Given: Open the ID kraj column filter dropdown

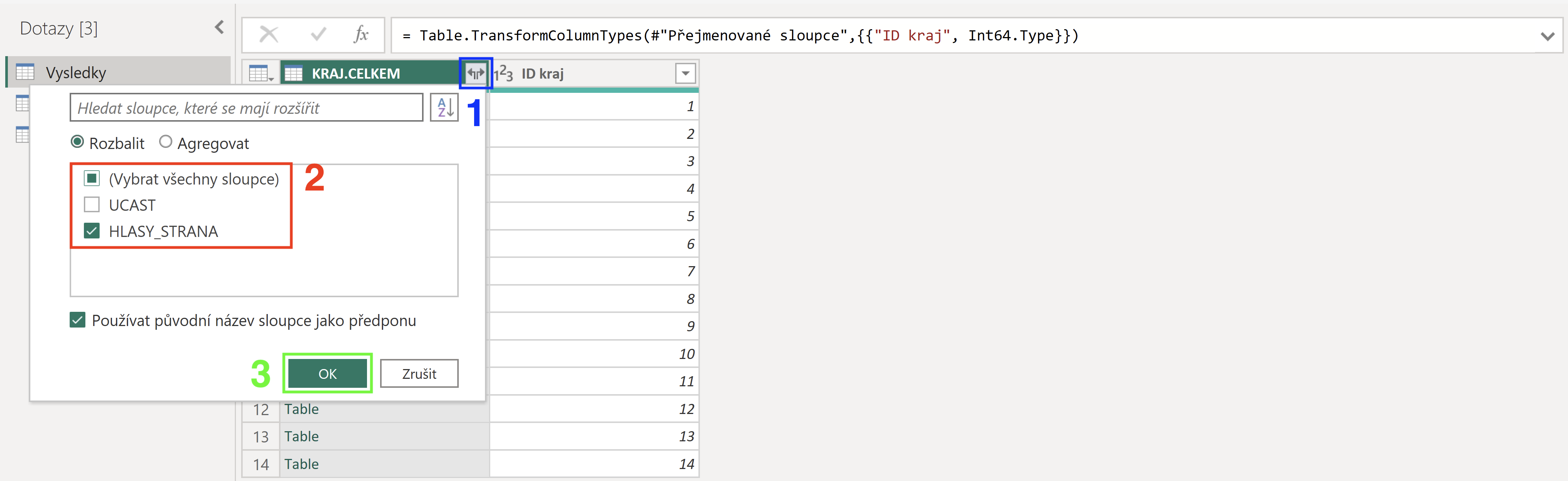Looking at the screenshot, I should pos(685,74).
